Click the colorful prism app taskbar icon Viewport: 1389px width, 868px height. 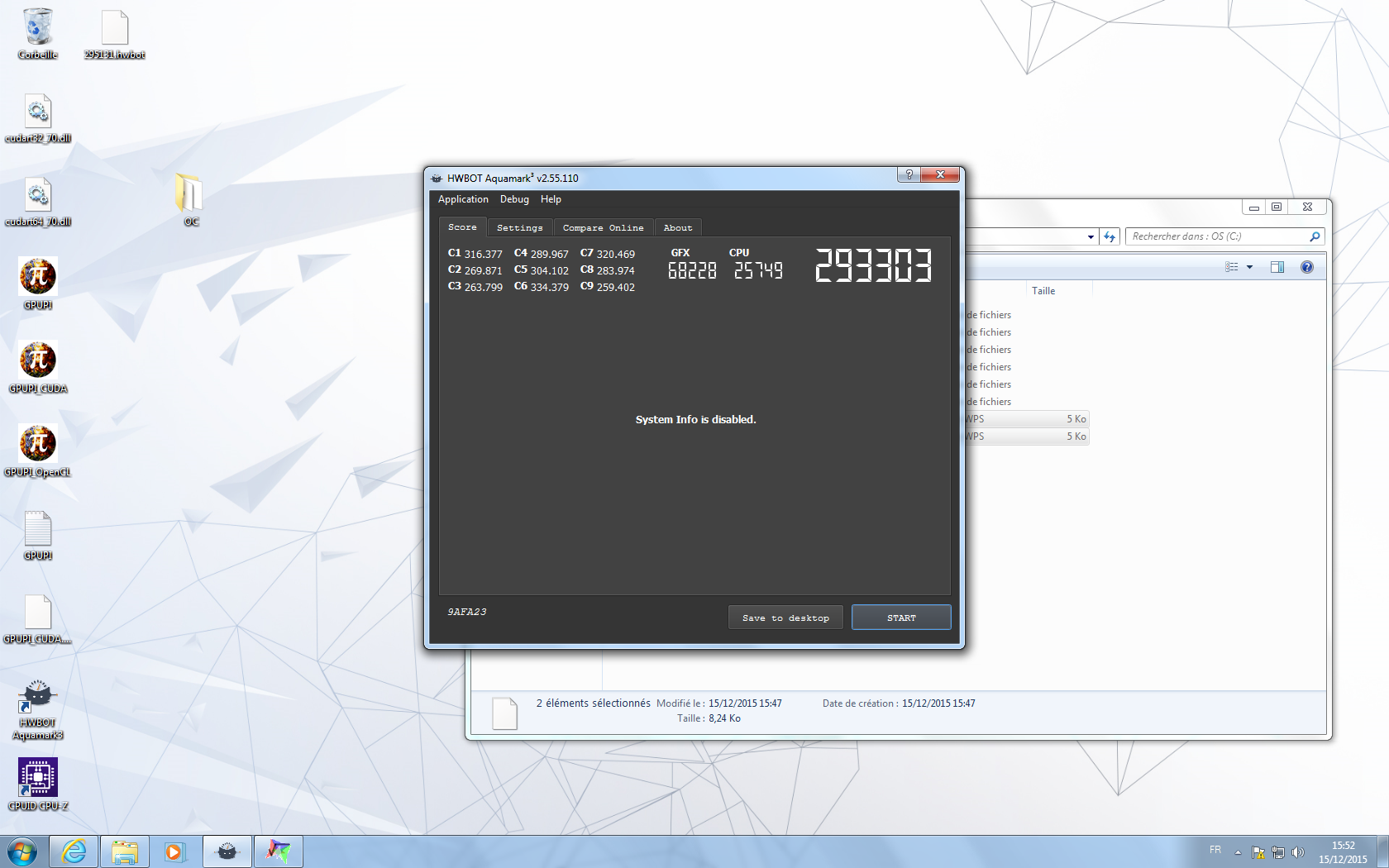[x=279, y=851]
